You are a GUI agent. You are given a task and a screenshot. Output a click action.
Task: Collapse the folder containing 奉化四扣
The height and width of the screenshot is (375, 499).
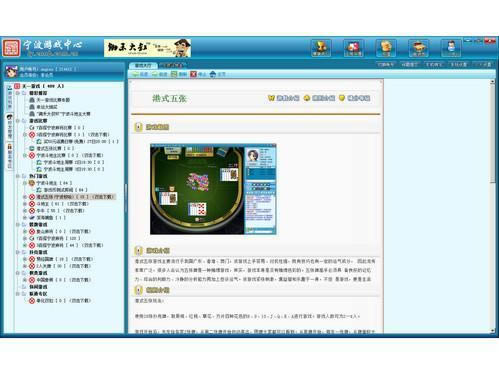(x=18, y=294)
